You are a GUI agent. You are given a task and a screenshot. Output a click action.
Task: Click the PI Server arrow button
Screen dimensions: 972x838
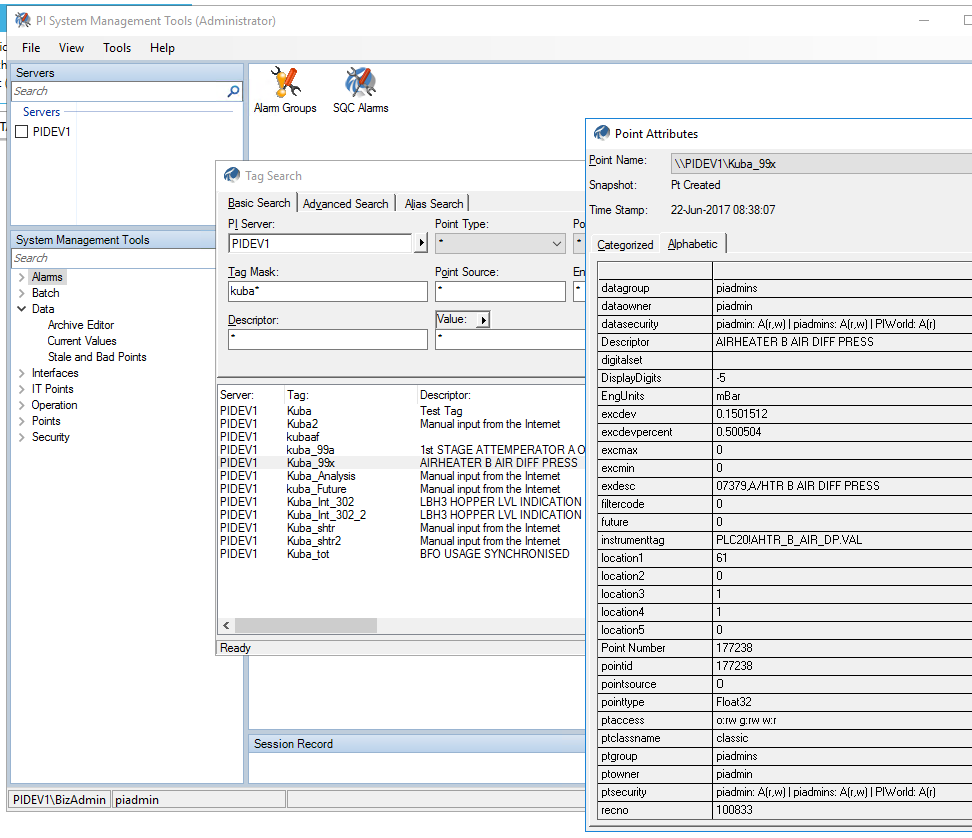click(x=421, y=243)
